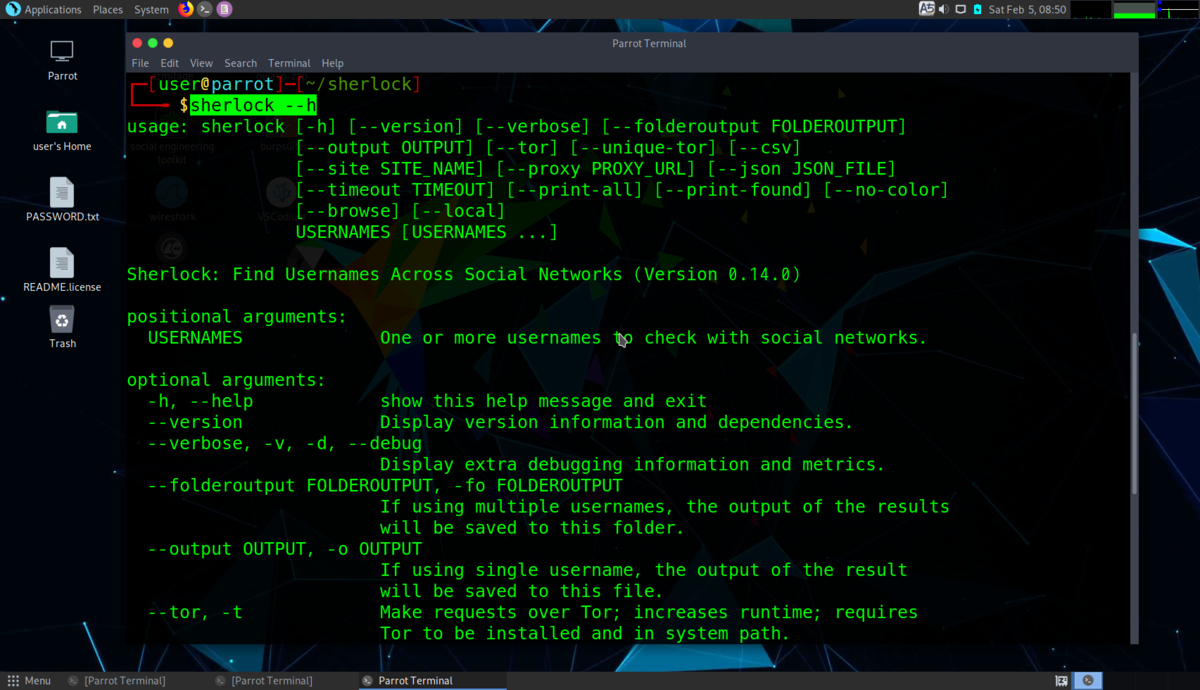Screen dimensions: 1200x690
Task: Open README.license file on desktop
Action: (62, 270)
